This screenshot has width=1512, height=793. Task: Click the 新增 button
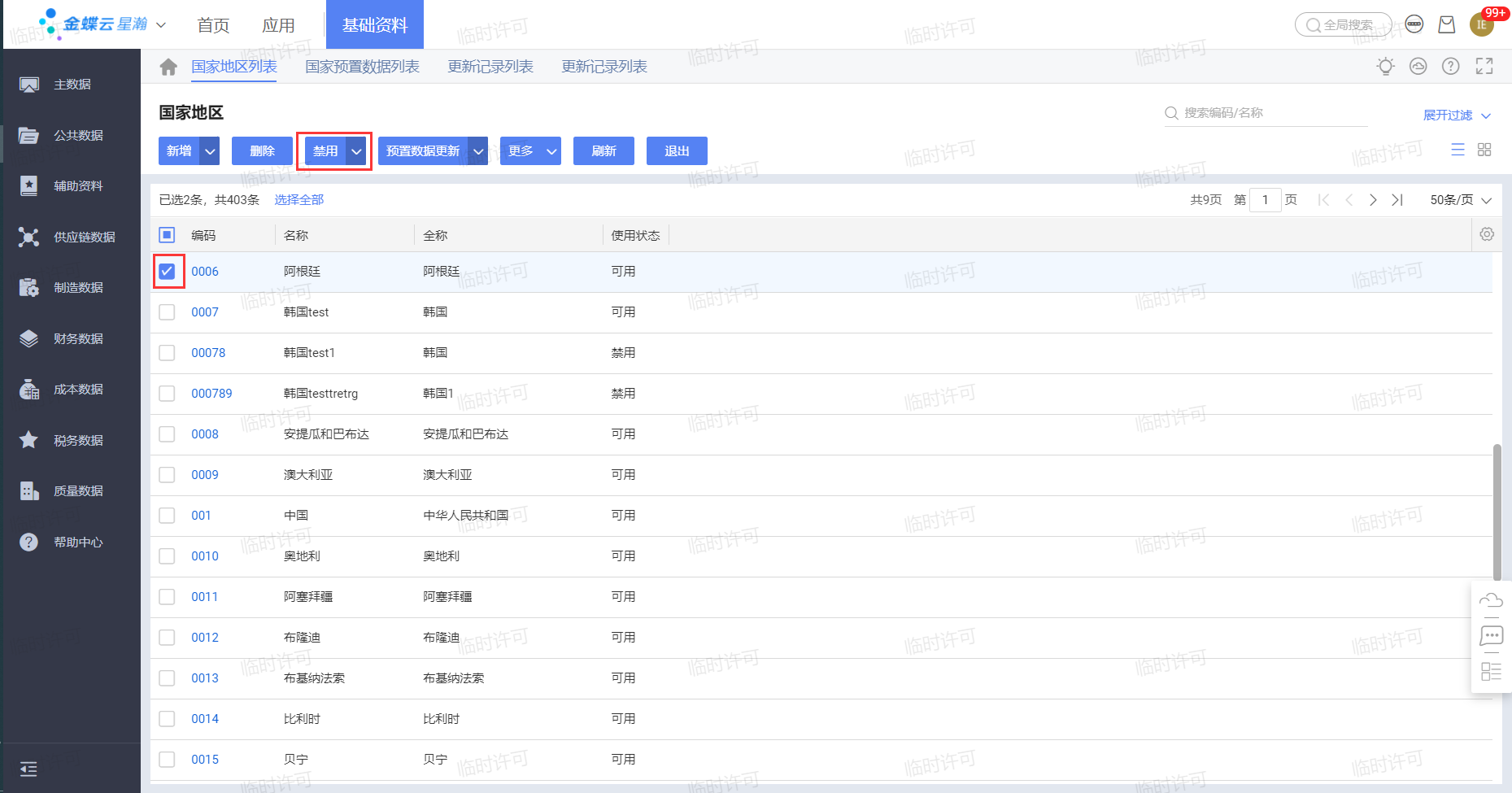point(180,151)
